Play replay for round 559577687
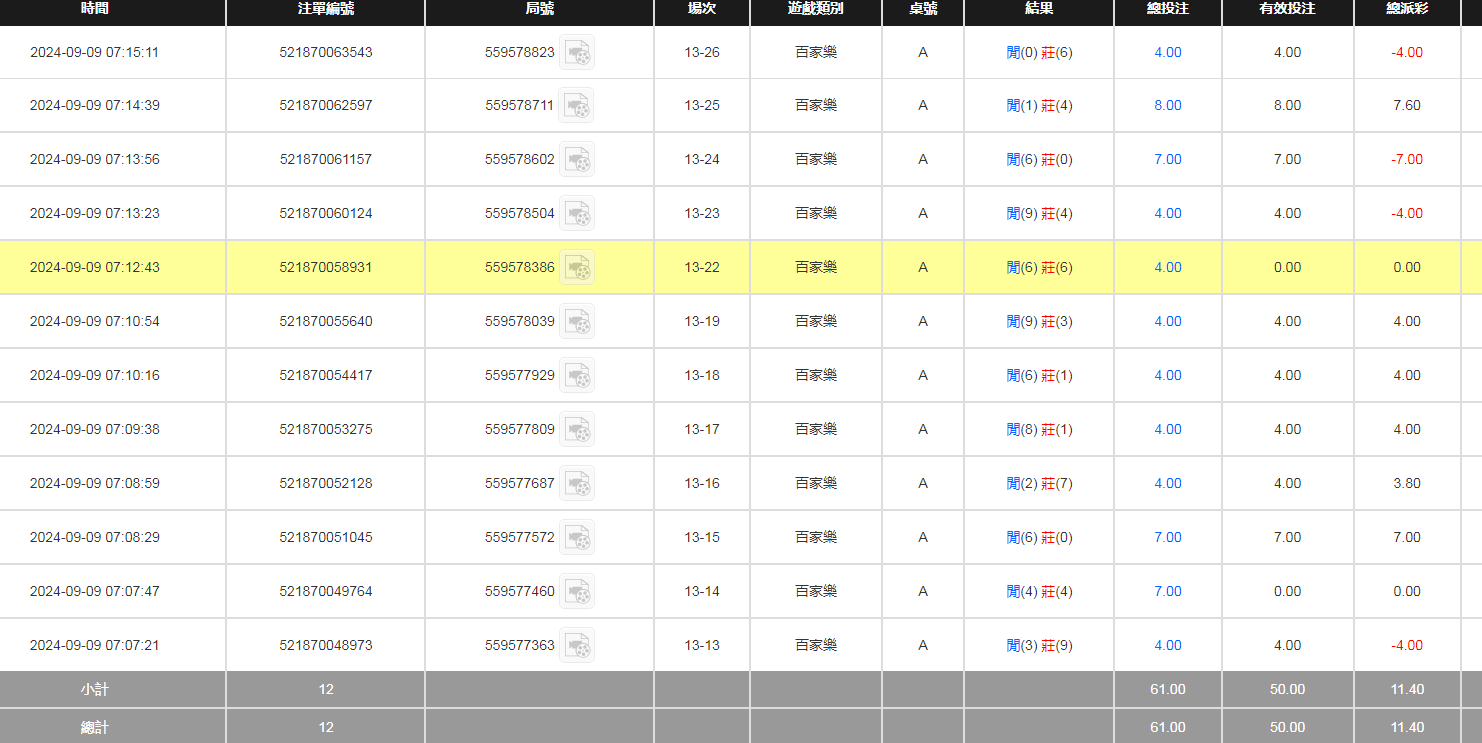Viewport: 1482px width, 743px height. [576, 483]
